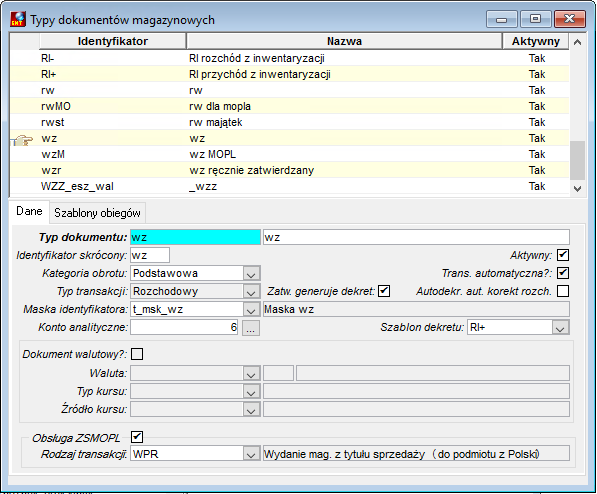
Task: Click 'Wydanie mag. z tytułu sprzedaży' description
Action: (x=416, y=454)
